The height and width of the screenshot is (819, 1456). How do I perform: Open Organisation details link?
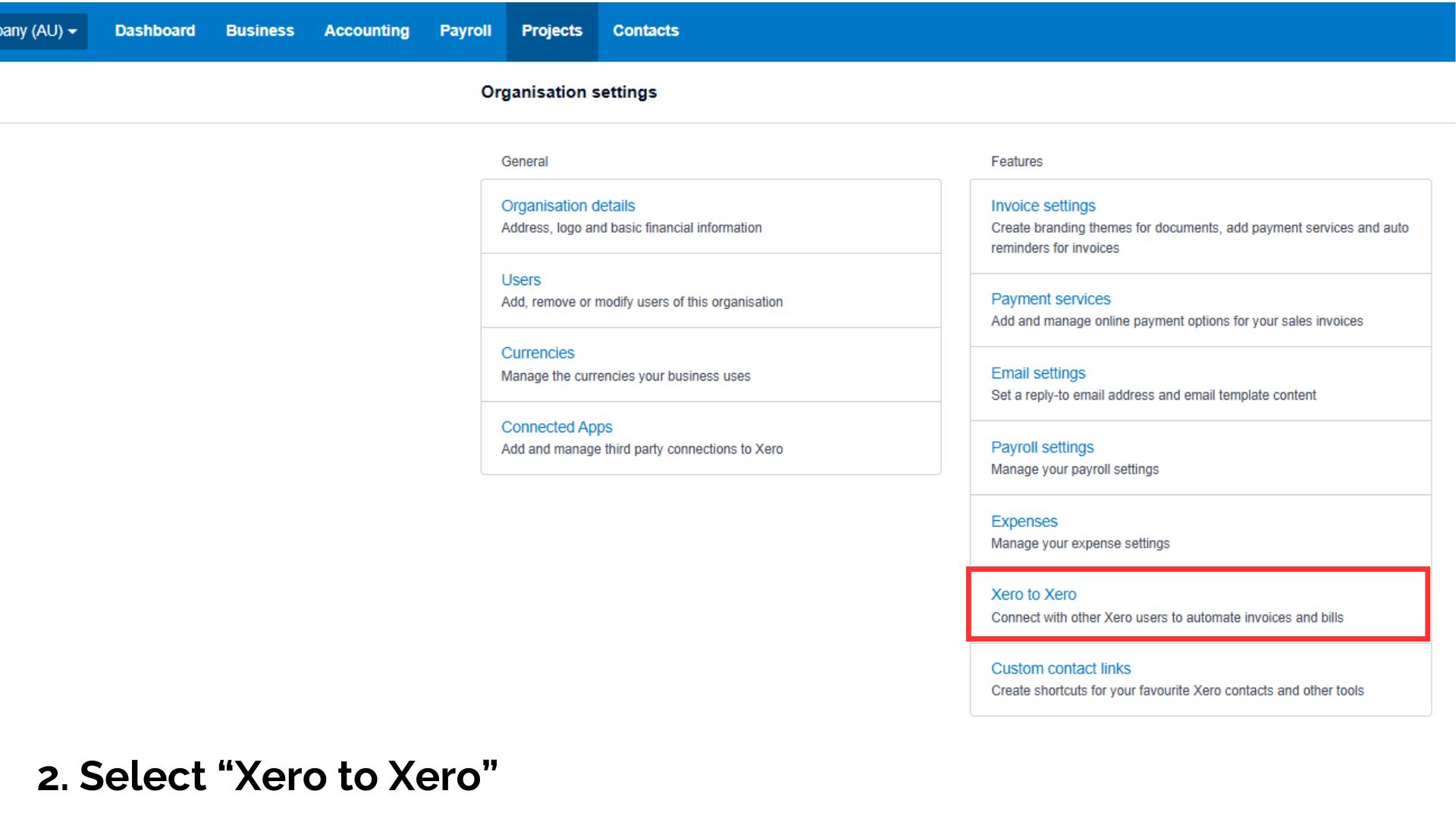(x=567, y=206)
